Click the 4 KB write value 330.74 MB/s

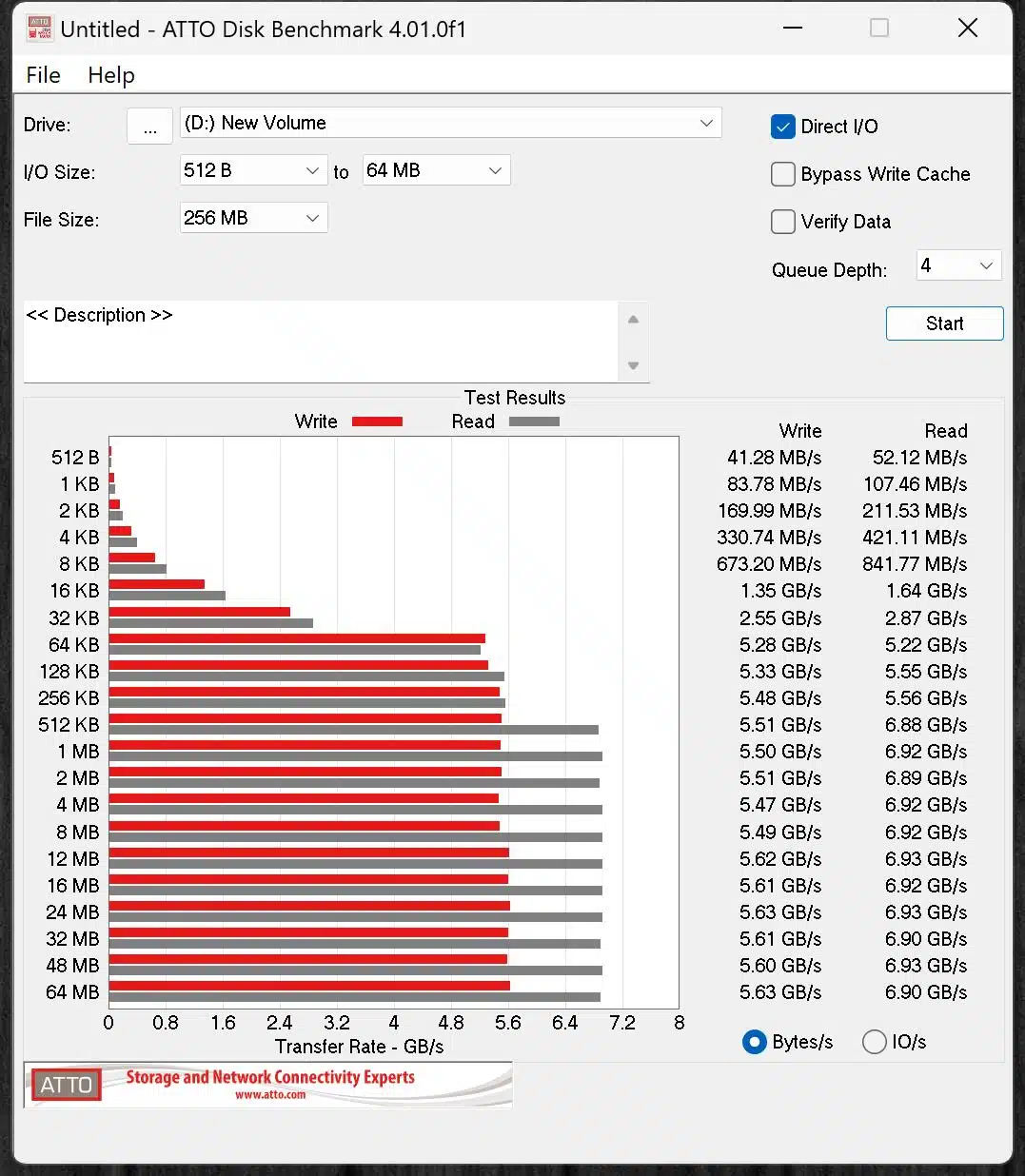tap(769, 538)
